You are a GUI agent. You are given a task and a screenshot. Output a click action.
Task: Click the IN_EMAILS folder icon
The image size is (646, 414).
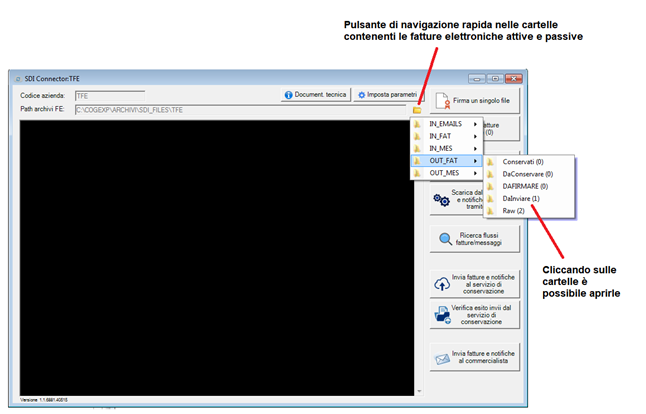click(x=417, y=124)
